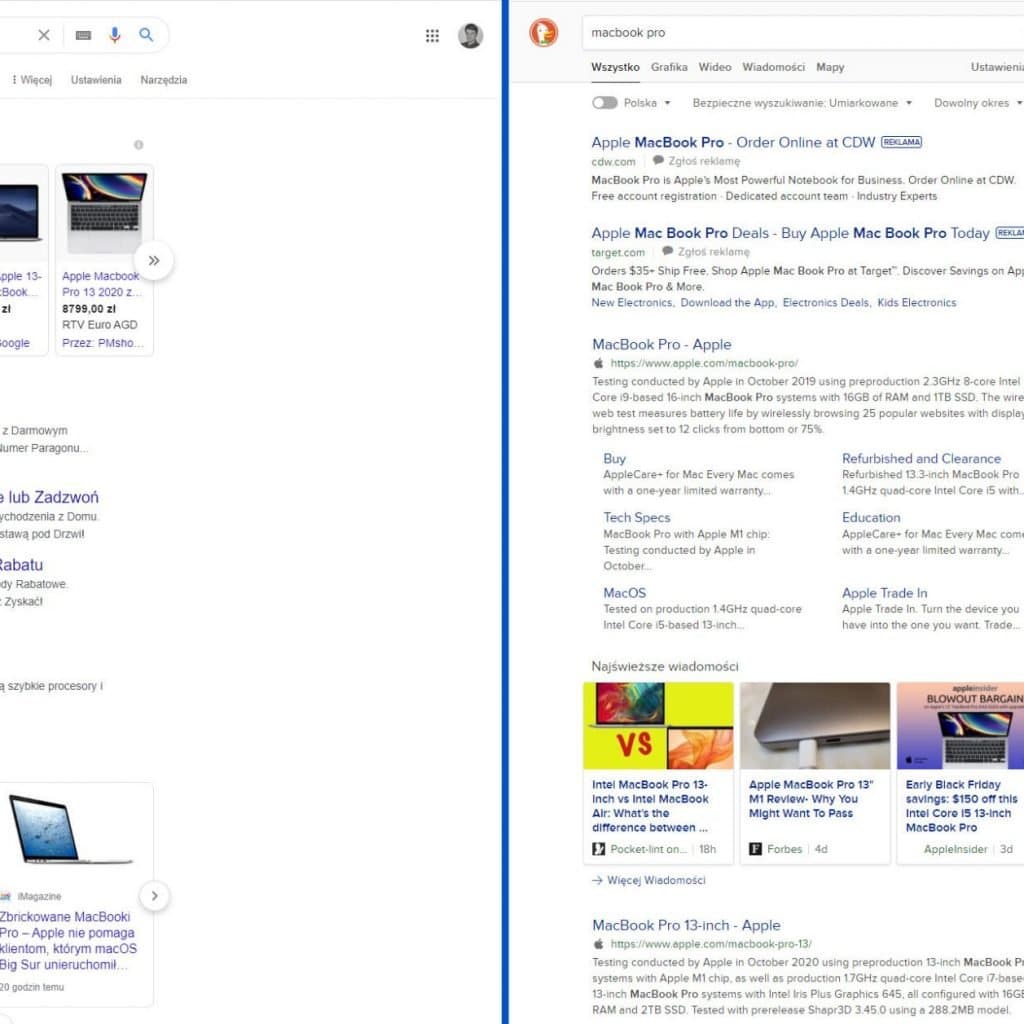
Task: Click Więcej Wiadomości link
Action: tap(648, 880)
